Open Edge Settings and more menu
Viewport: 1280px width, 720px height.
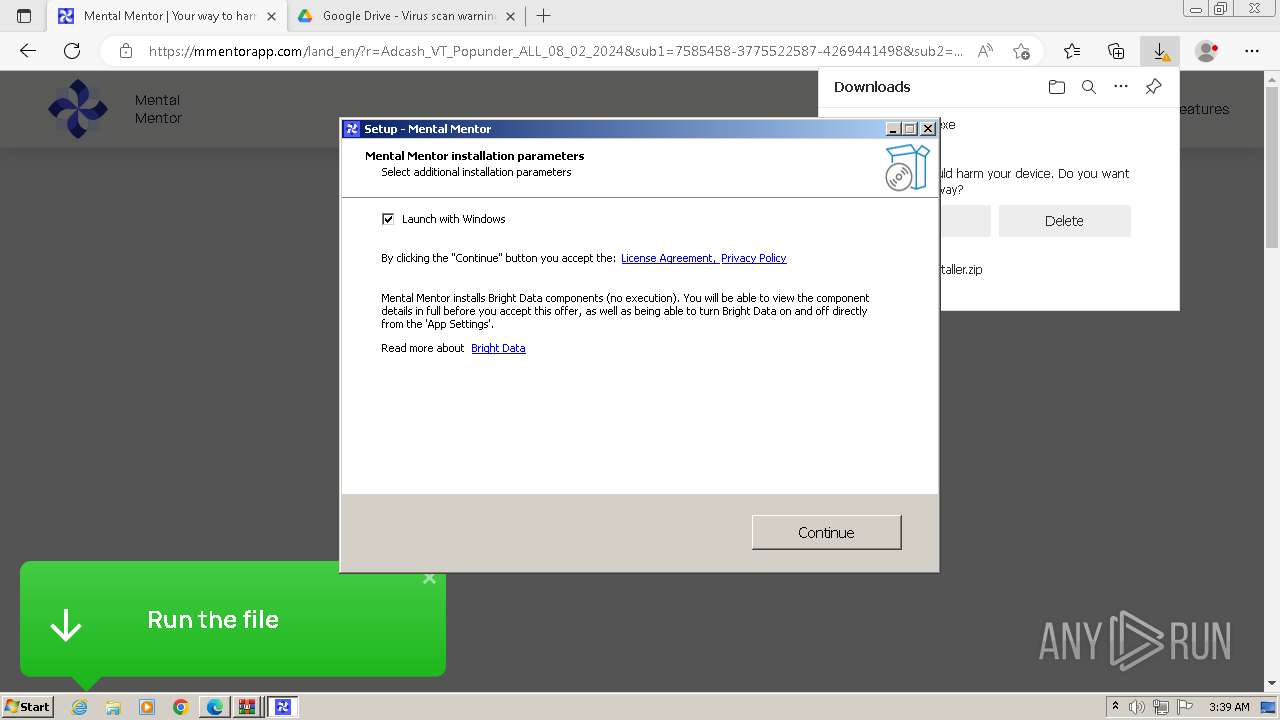tap(1252, 51)
